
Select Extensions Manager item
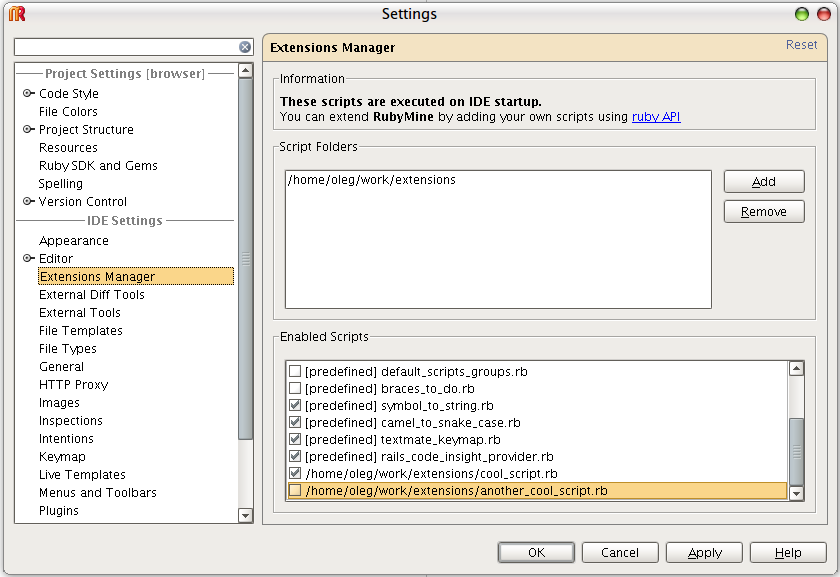pos(136,276)
